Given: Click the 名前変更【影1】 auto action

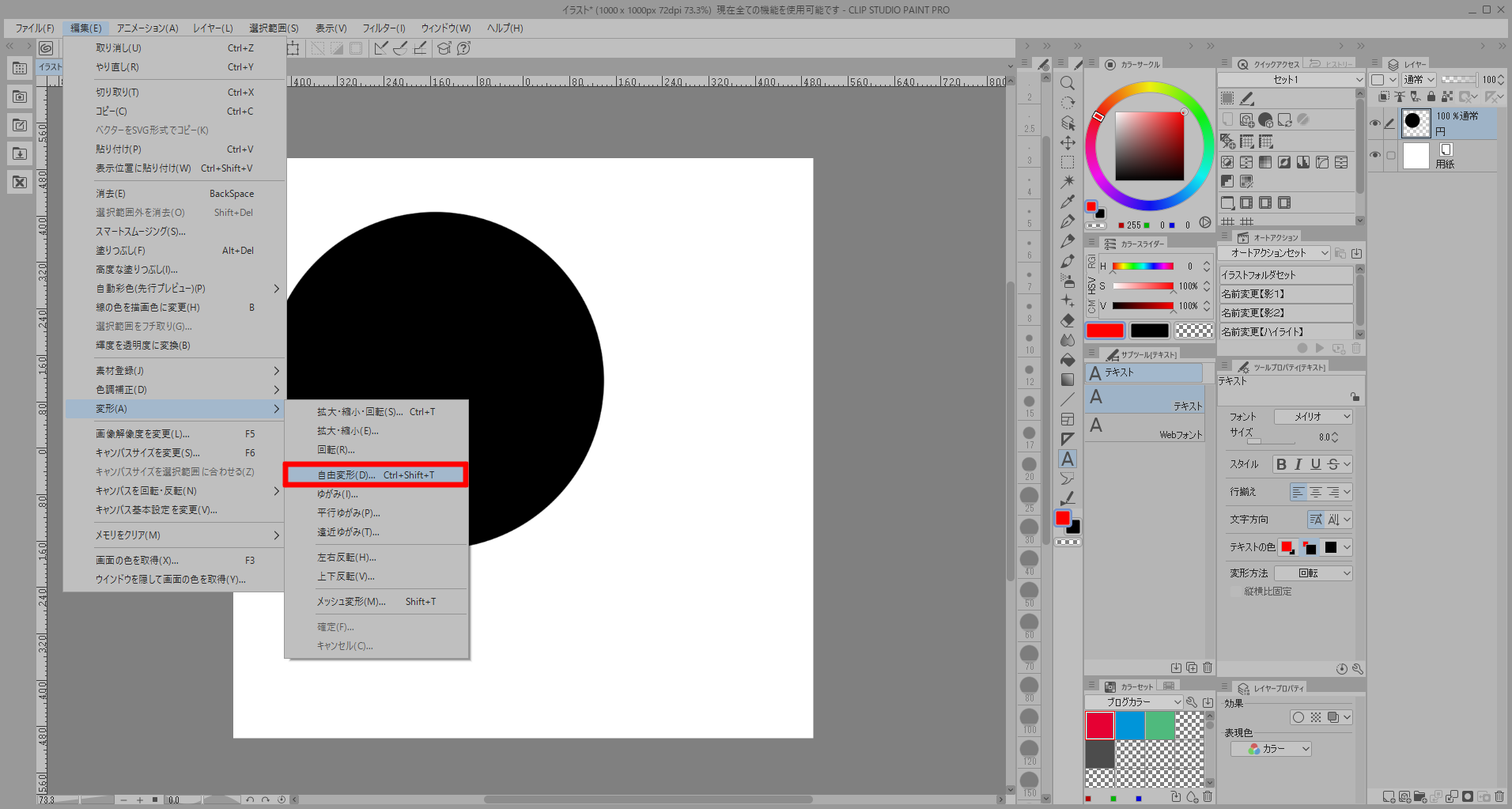Looking at the screenshot, I should [1286, 294].
